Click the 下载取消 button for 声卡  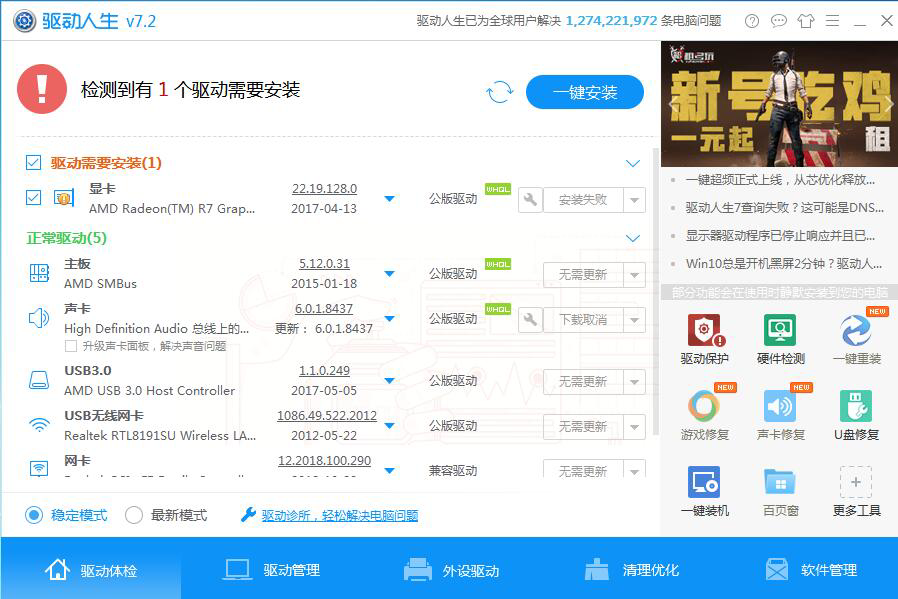583,320
